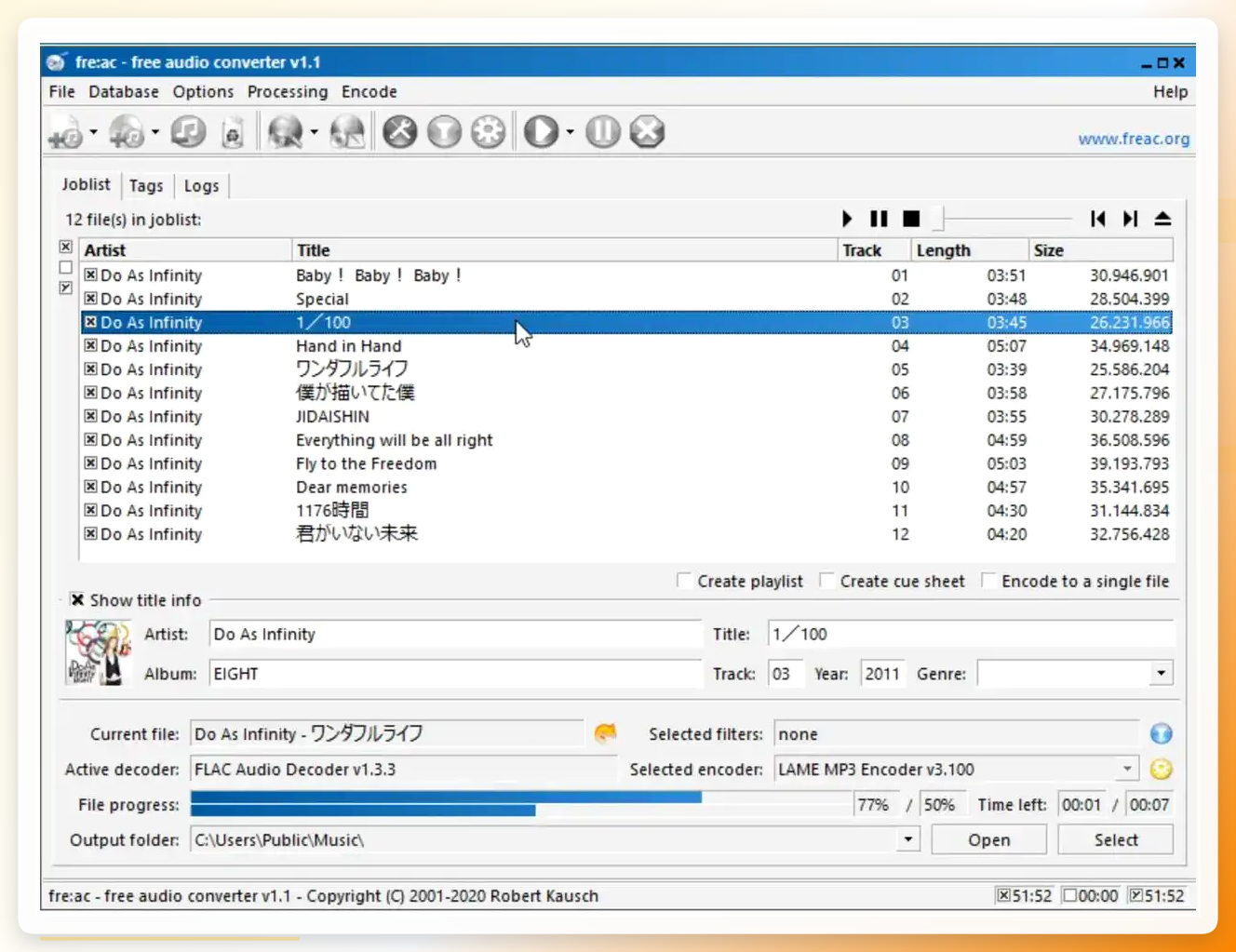This screenshot has height=952, width=1236.
Task: Click the Year field showing 2011
Action: point(881,674)
